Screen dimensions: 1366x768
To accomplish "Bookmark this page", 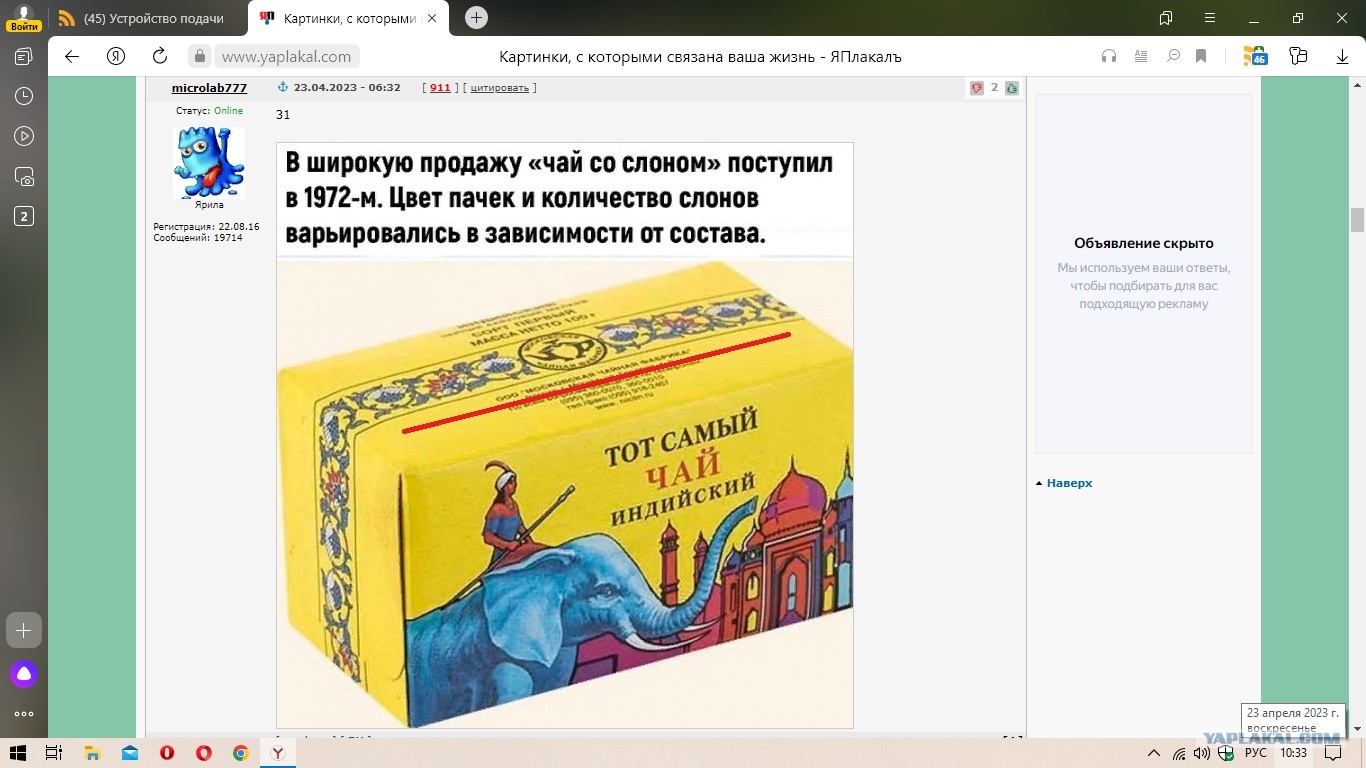I will click(x=1202, y=56).
